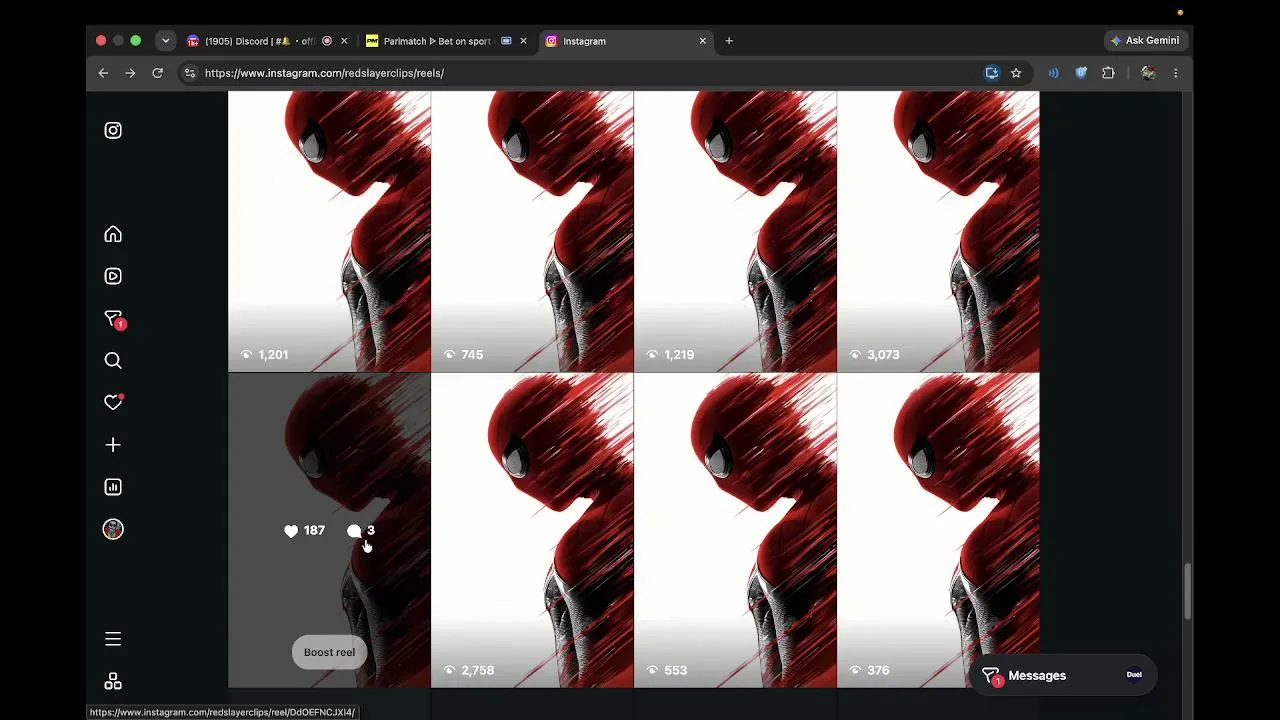Open the Chrome Extensions puzzle icon
The image size is (1280, 720).
1108,73
